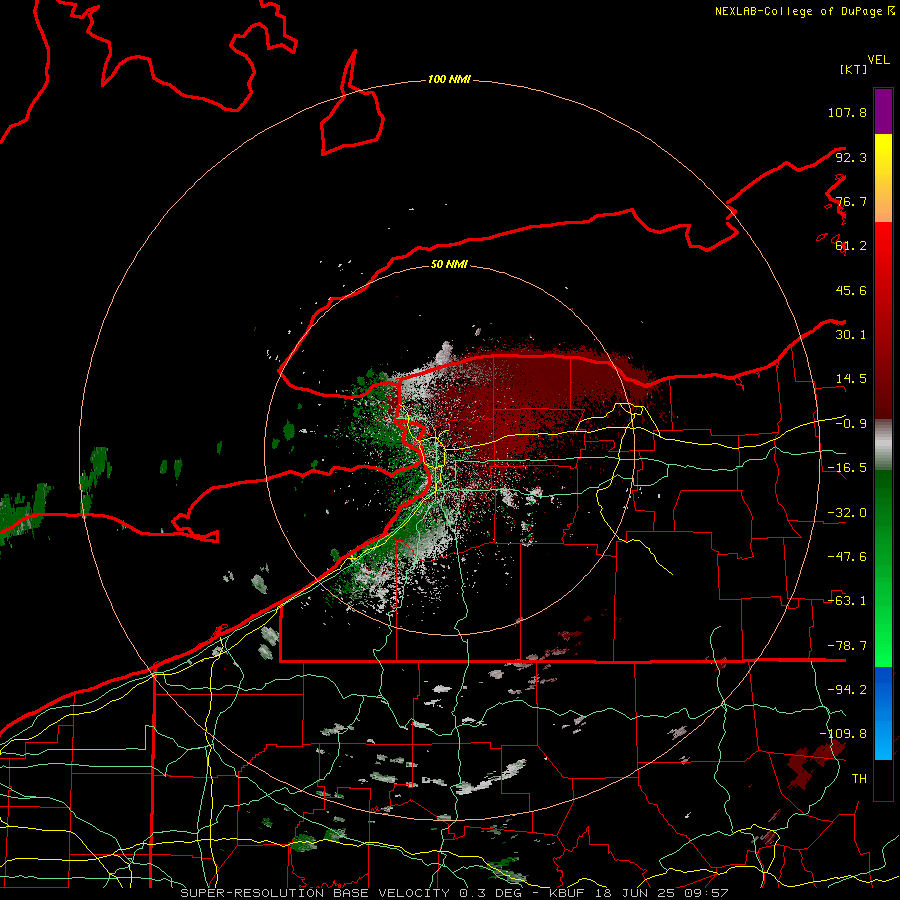Viewport: 900px width, 900px height.
Task: Click the 100 NMI range ring label
Action: point(449,79)
